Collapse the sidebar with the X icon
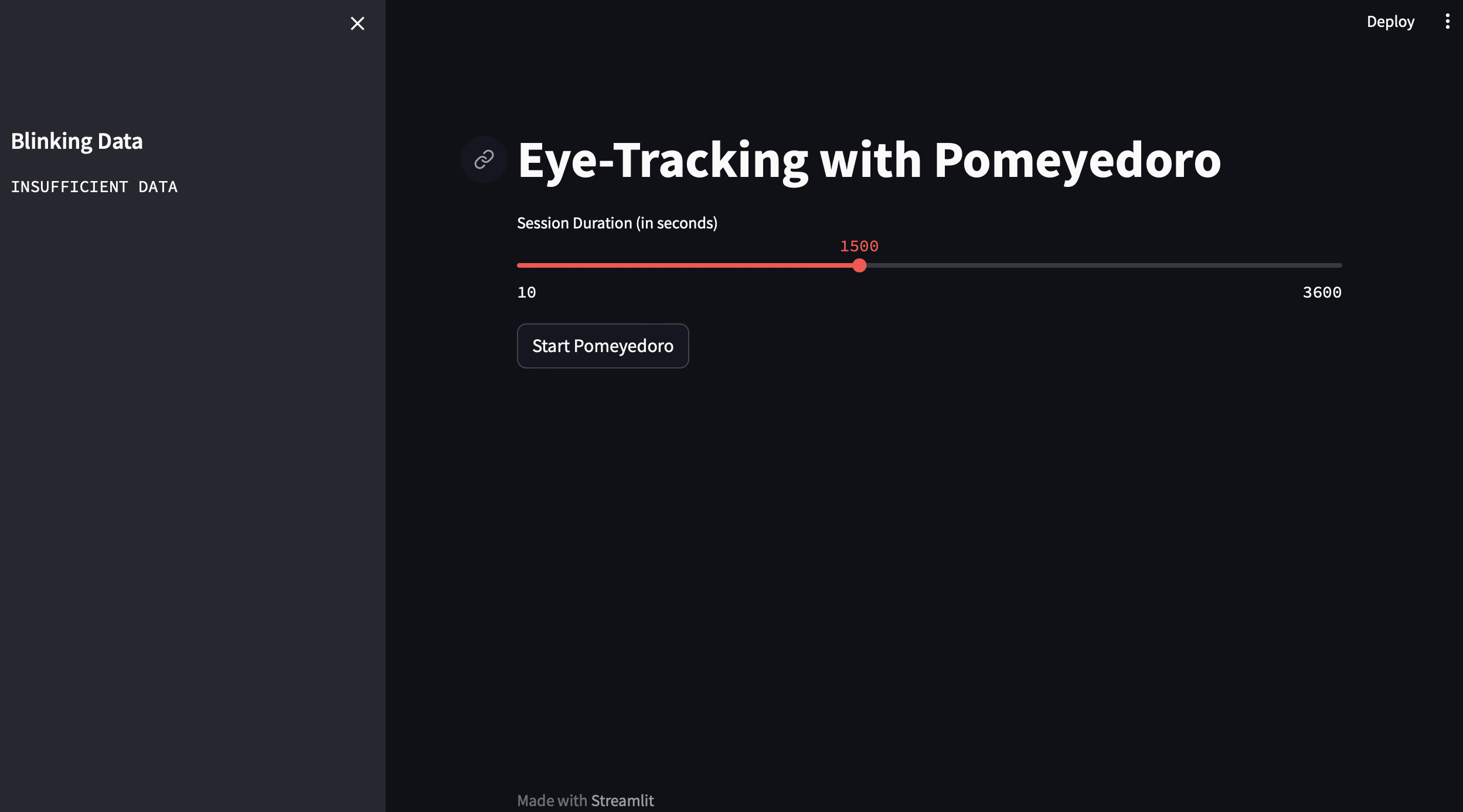 click(358, 23)
